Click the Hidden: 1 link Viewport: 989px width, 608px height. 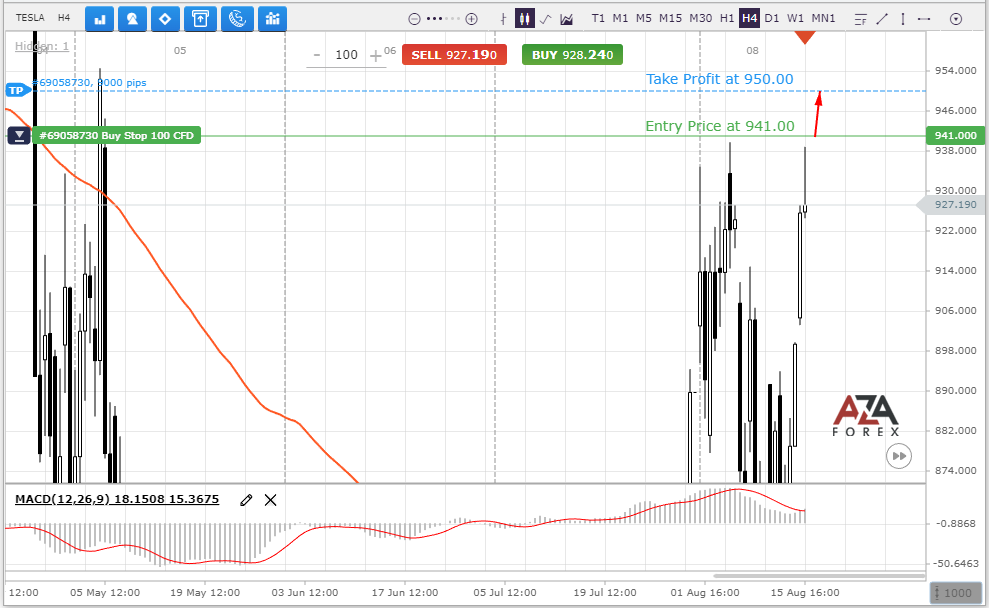(42, 46)
